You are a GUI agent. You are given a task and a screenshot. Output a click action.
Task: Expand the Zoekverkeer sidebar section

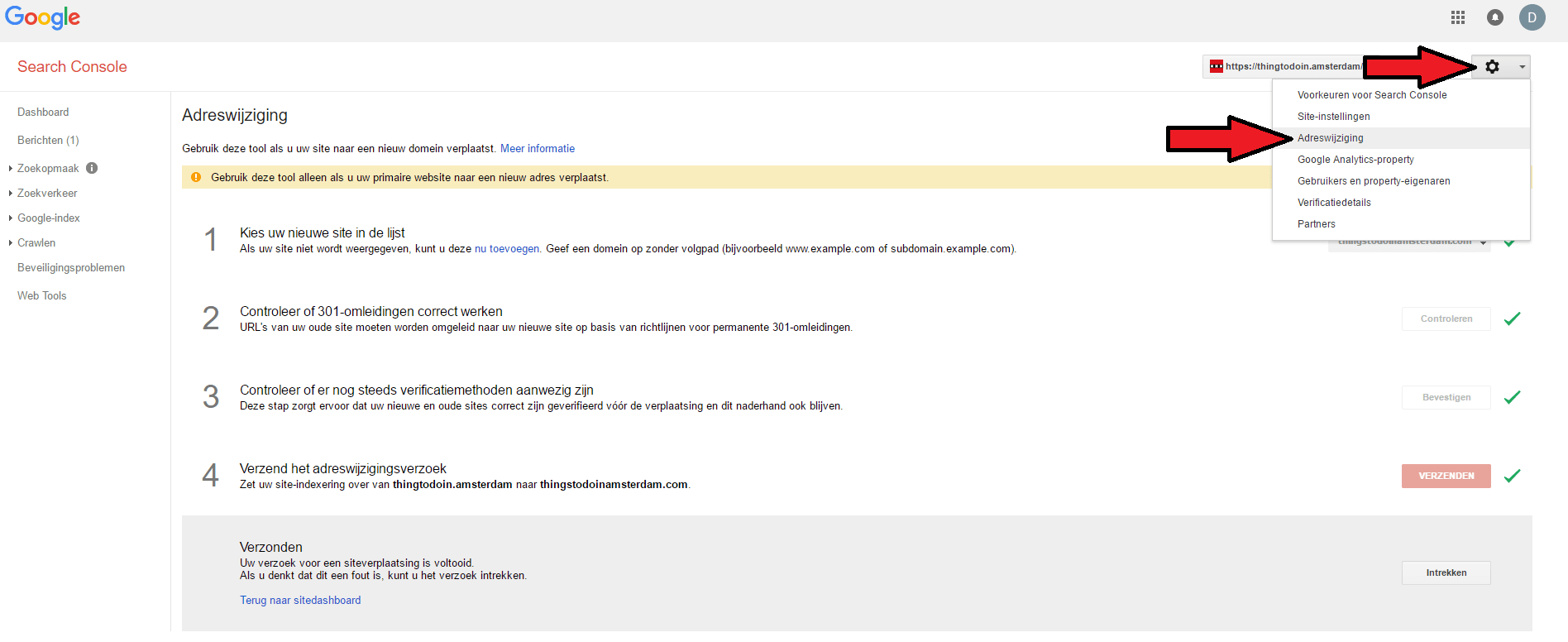tap(46, 193)
